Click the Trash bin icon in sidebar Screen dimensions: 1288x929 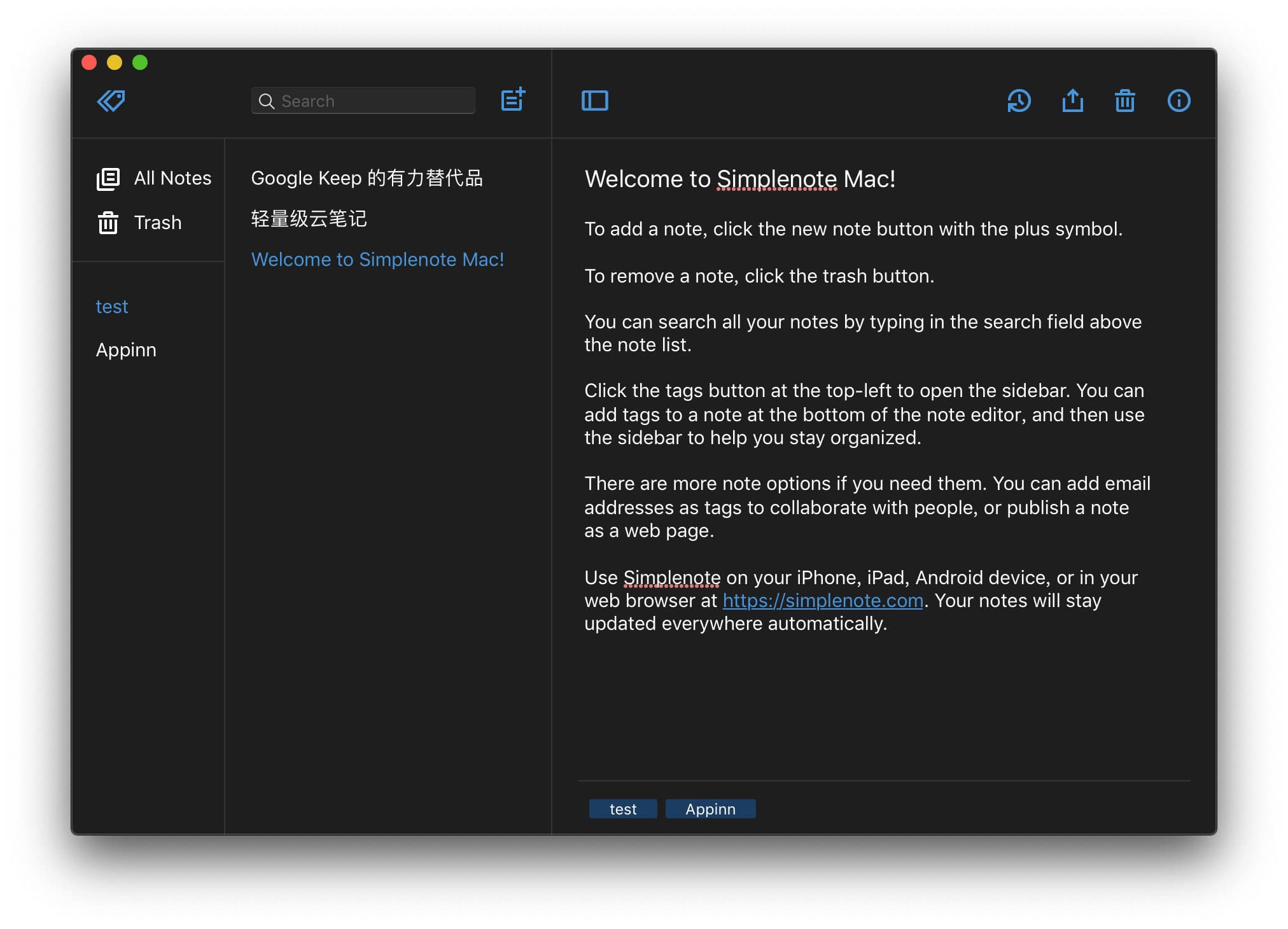click(x=108, y=223)
